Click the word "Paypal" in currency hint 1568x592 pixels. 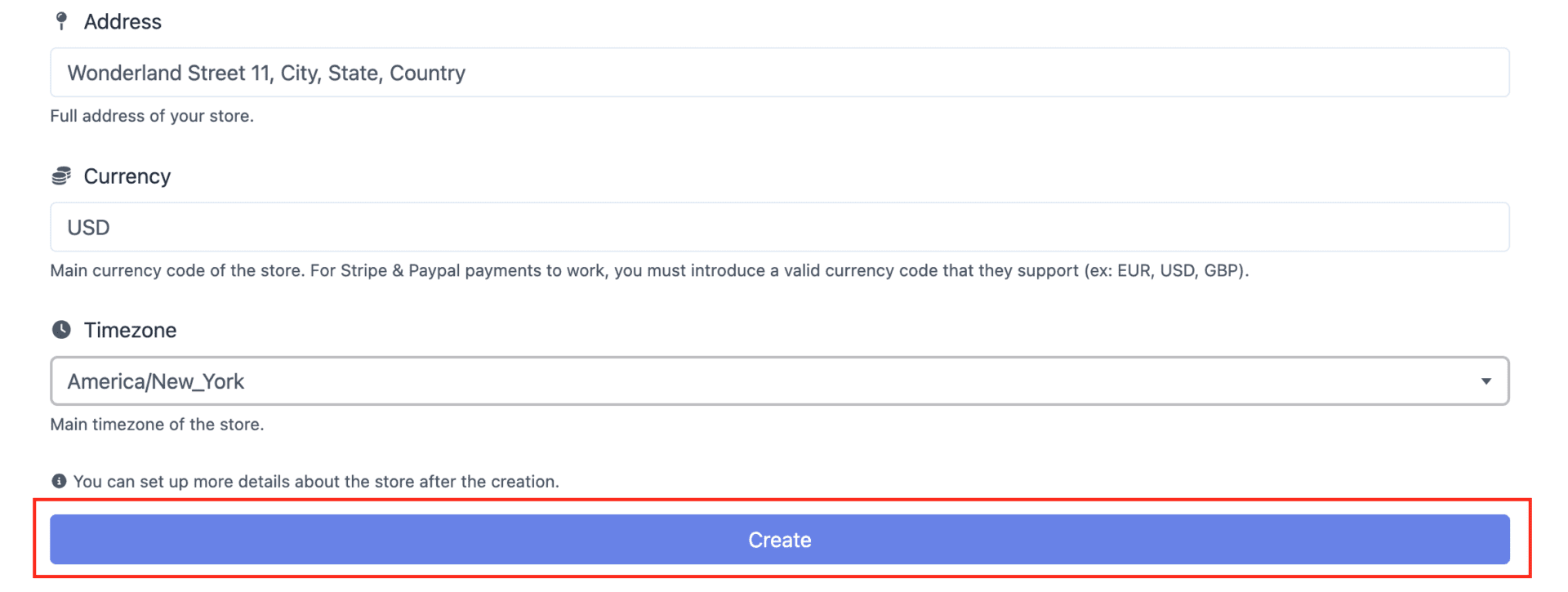[x=434, y=270]
